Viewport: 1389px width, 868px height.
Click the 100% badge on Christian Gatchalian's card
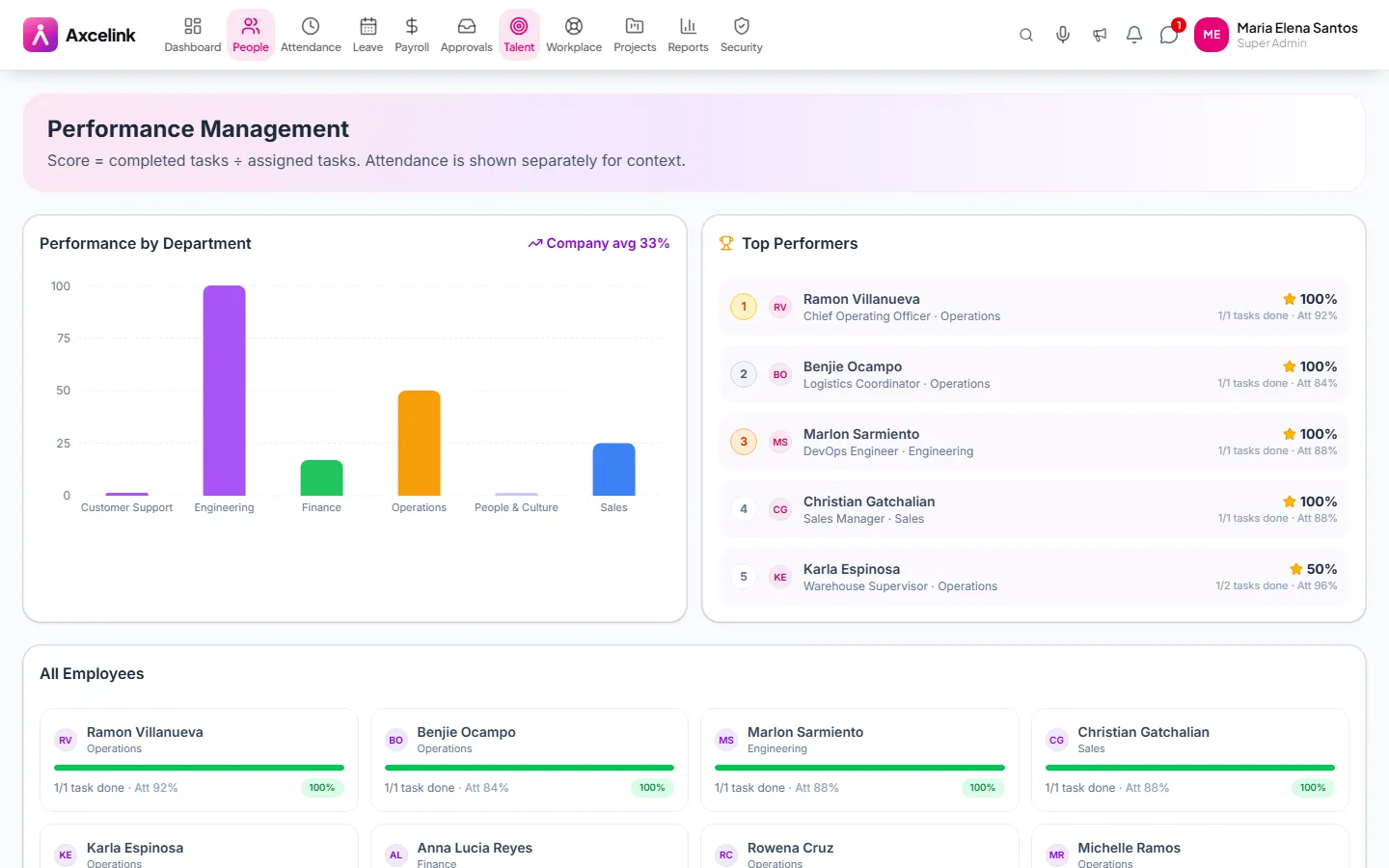pyautogui.click(x=1313, y=788)
